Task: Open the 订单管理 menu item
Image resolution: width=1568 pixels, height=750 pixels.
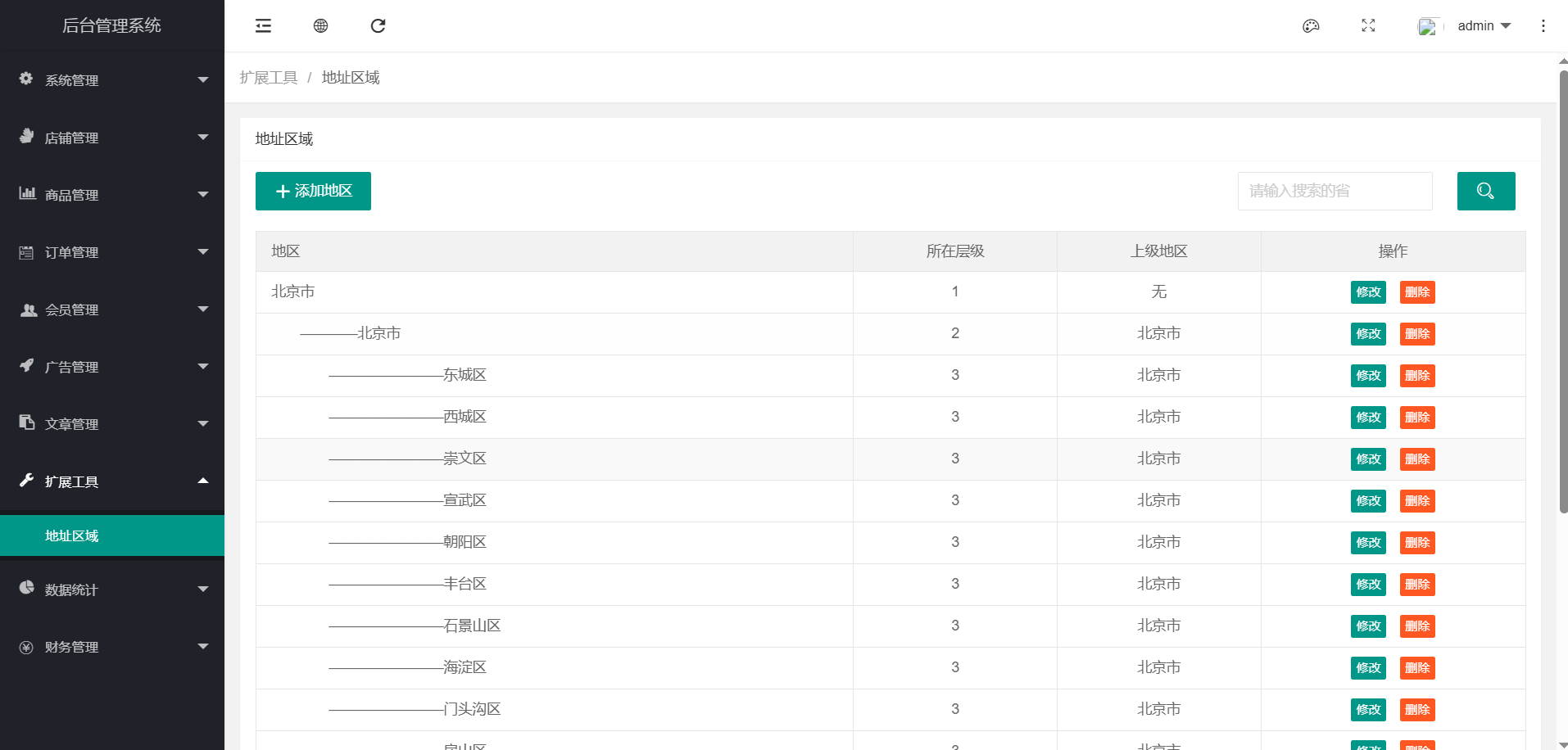Action: 112,252
